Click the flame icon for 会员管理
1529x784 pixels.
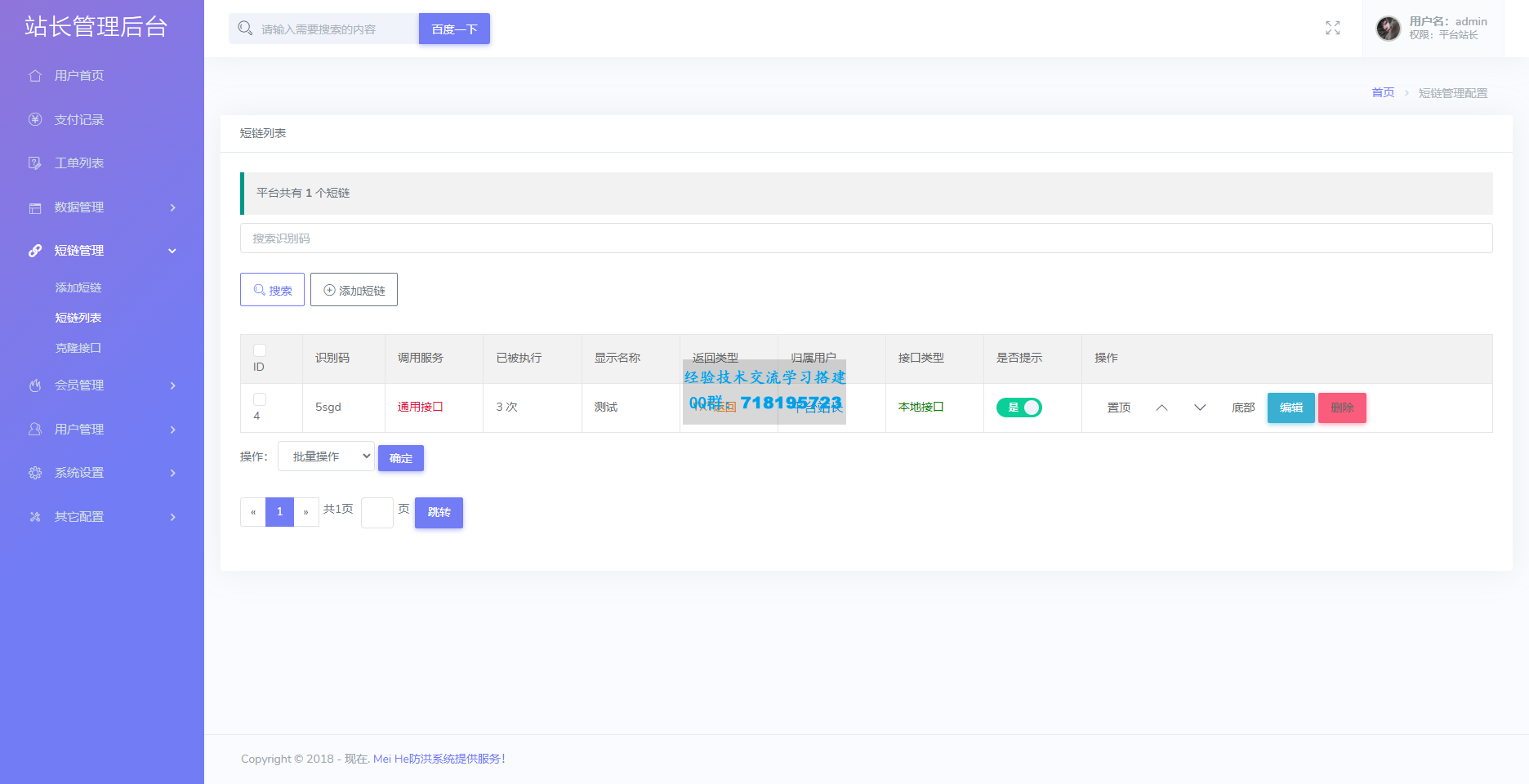(x=35, y=385)
